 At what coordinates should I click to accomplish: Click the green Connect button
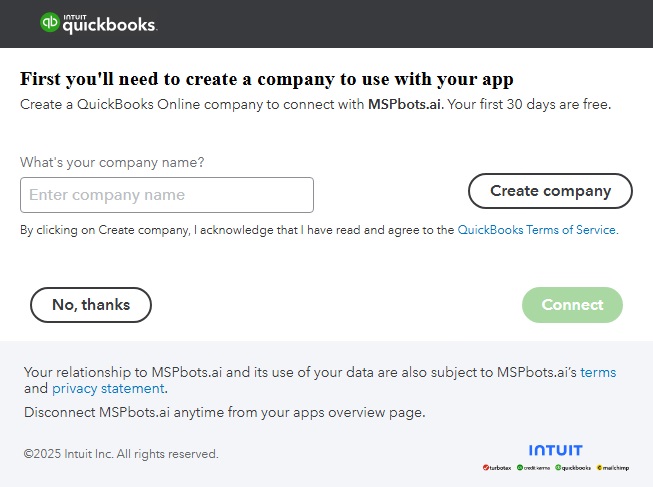572,305
